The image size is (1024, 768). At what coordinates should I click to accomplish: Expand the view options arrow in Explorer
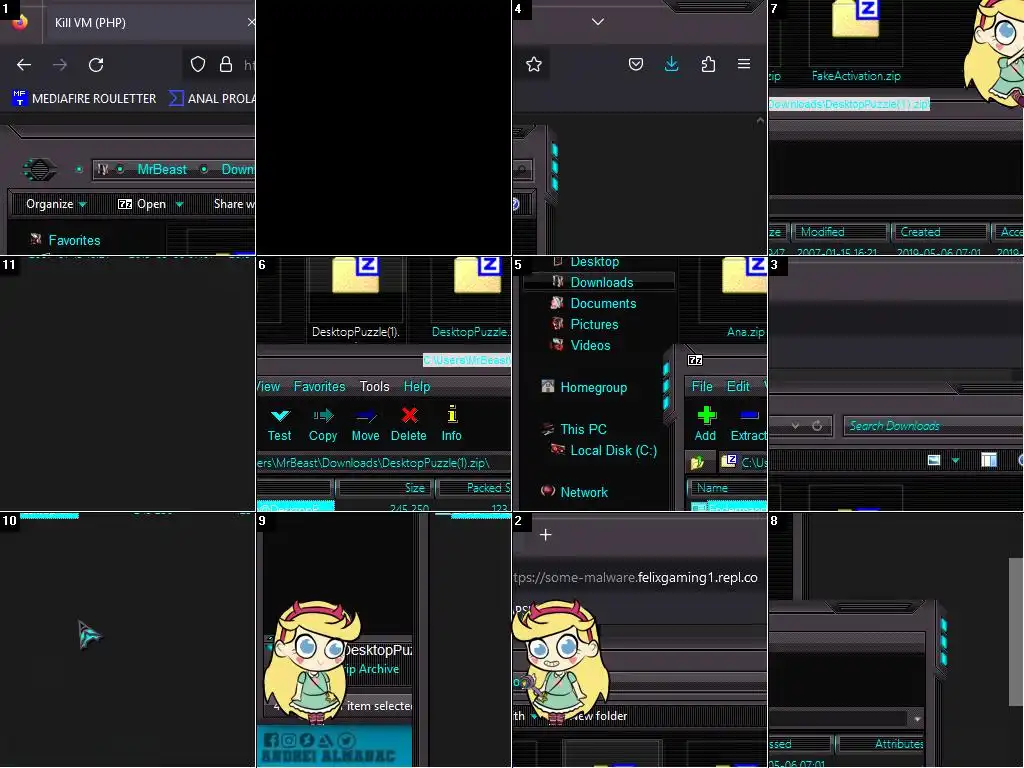point(955,460)
